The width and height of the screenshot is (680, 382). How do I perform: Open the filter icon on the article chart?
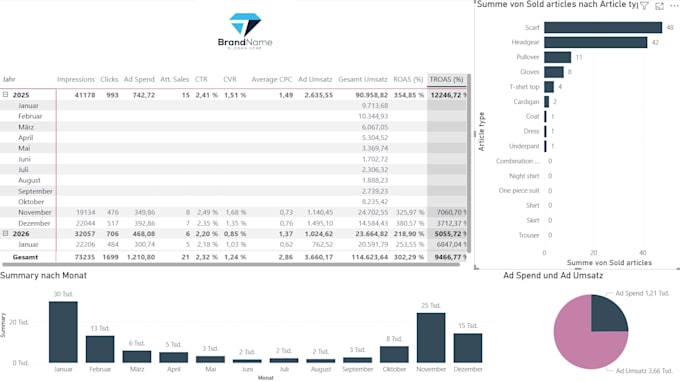tap(644, 6)
